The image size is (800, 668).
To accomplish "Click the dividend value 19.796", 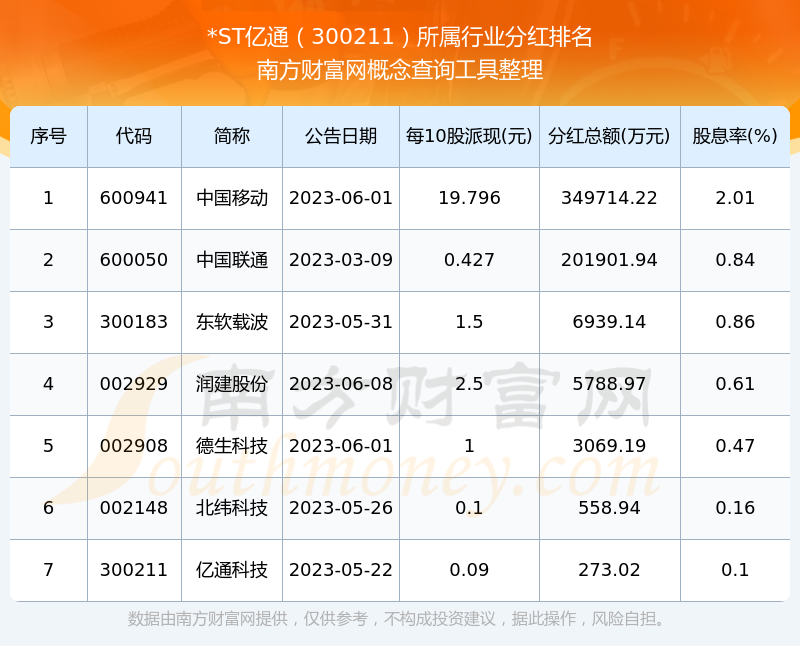I will [469, 198].
